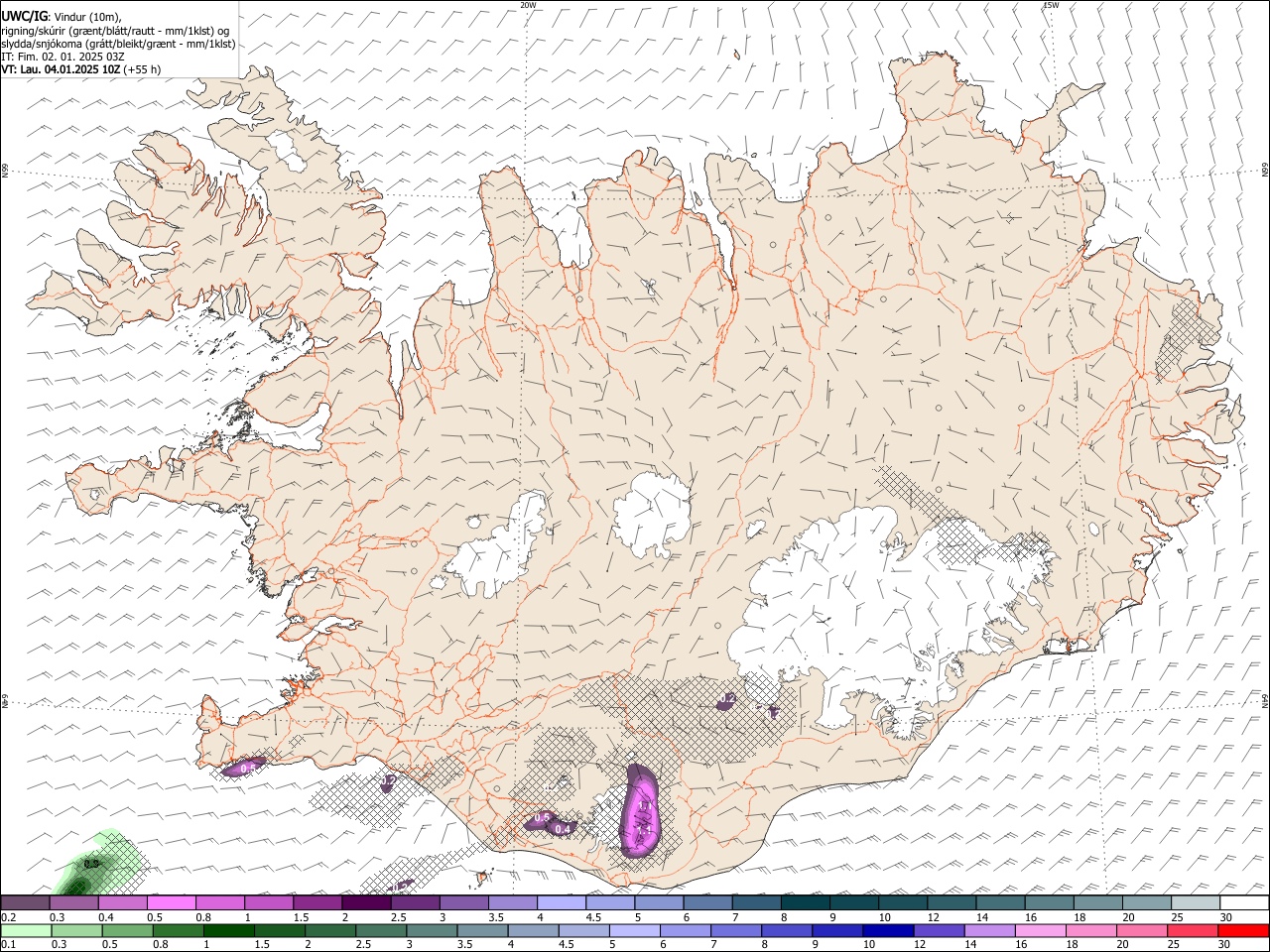The image size is (1270, 952).
Task: Click the dark mauve 0.2 swatch in upper legend row
Action: 25,903
